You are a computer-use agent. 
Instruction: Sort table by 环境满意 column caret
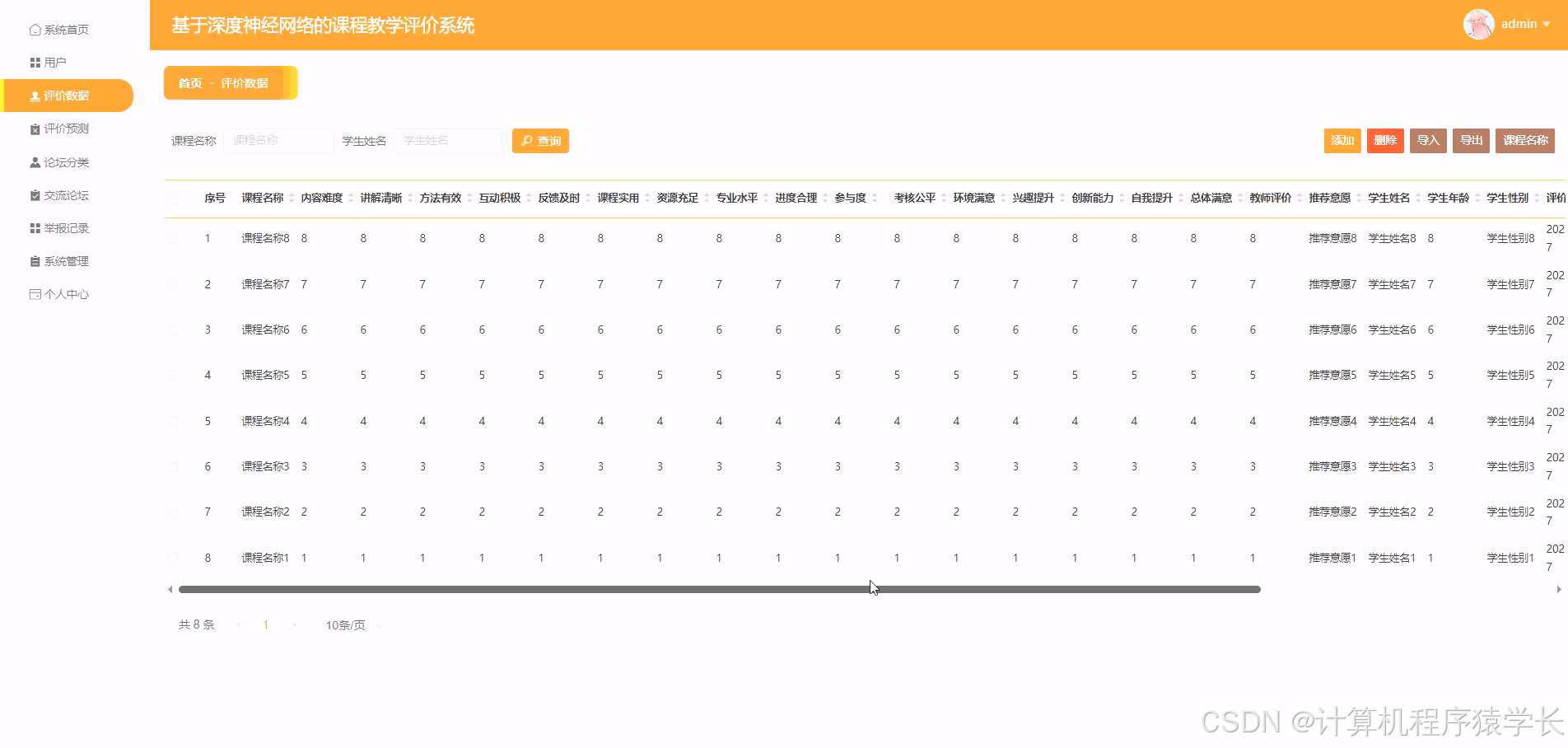[1003, 198]
